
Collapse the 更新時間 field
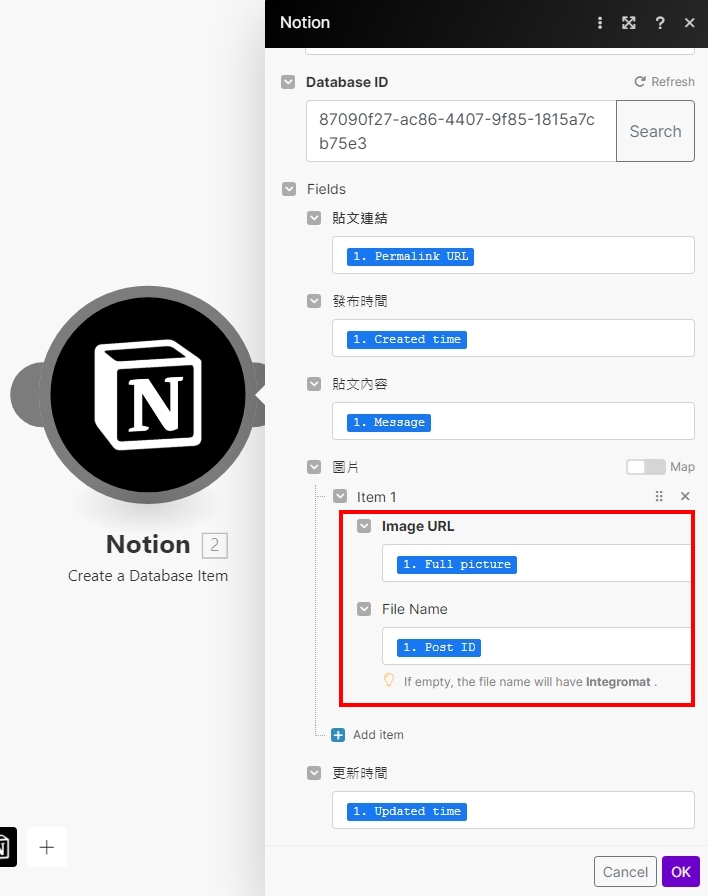coord(314,773)
